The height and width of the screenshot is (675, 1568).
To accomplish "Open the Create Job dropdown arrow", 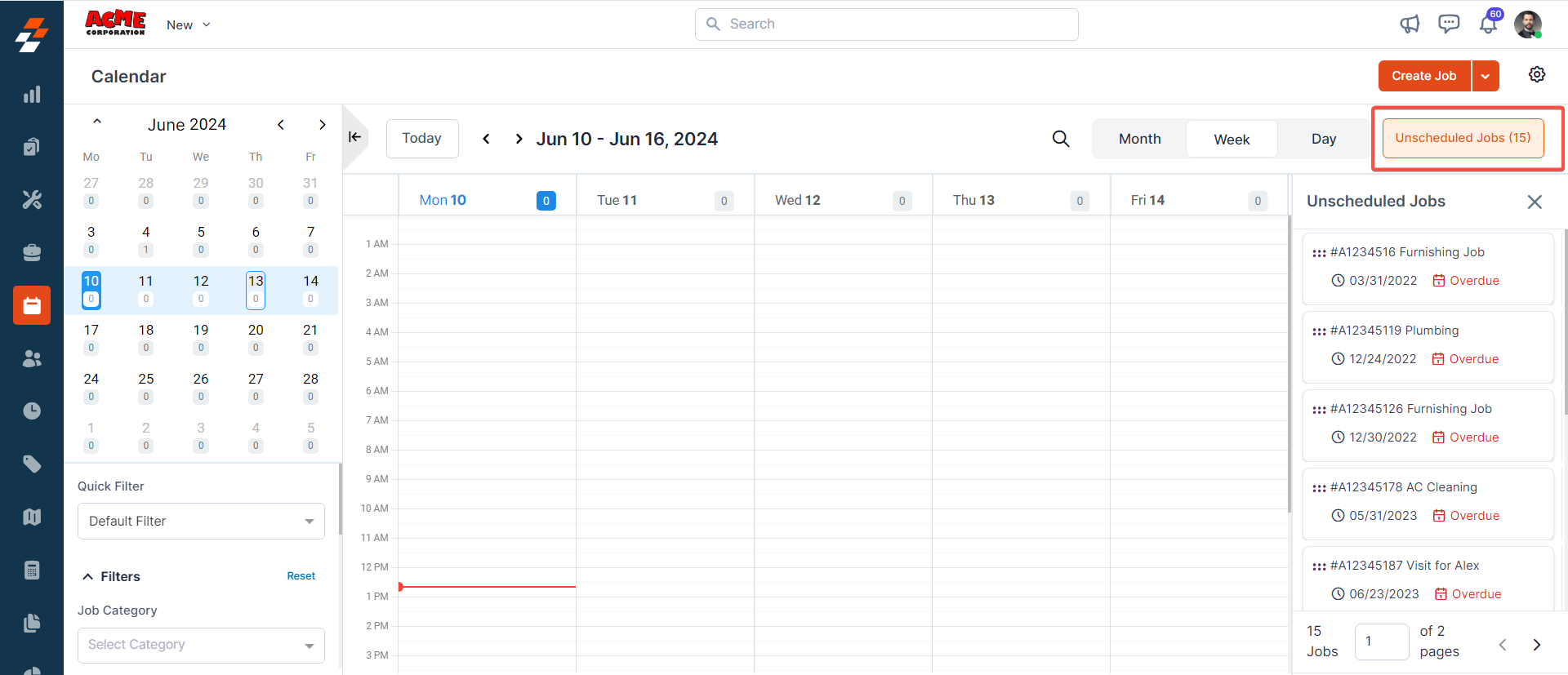I will [x=1486, y=76].
